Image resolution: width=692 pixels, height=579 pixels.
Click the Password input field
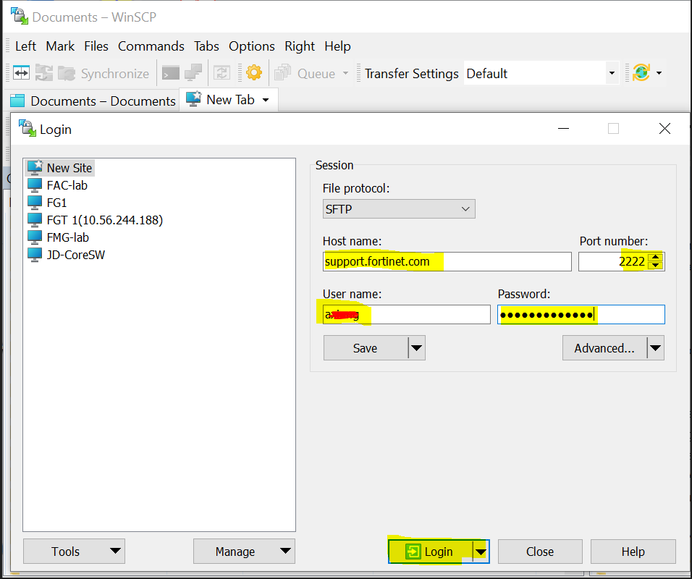(x=581, y=315)
